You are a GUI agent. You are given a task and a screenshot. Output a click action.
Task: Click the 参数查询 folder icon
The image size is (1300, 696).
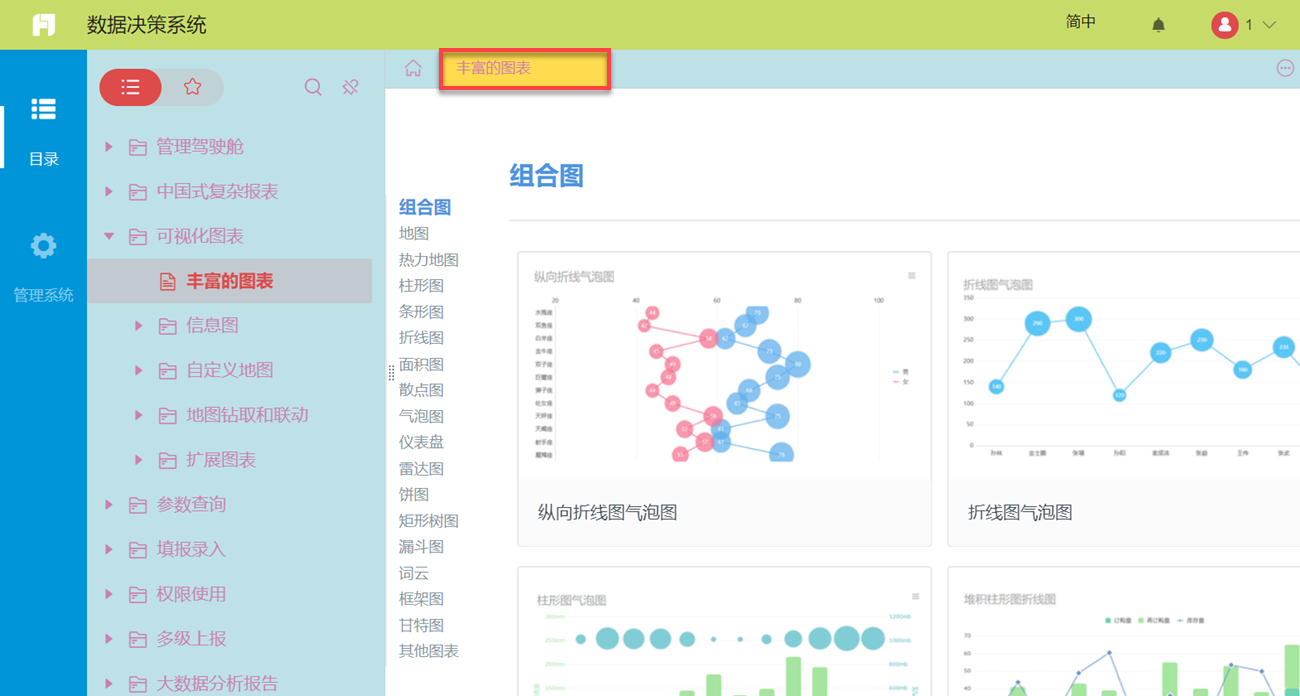point(138,505)
